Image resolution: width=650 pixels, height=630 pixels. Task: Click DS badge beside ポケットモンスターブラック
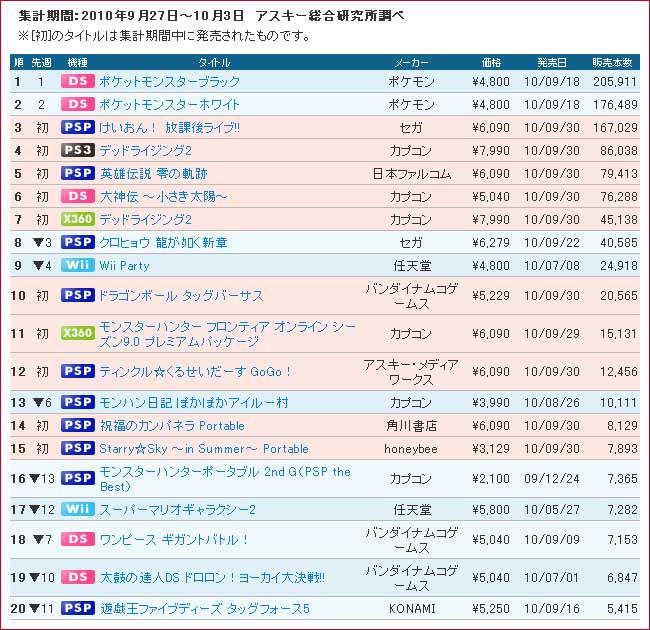[x=78, y=81]
